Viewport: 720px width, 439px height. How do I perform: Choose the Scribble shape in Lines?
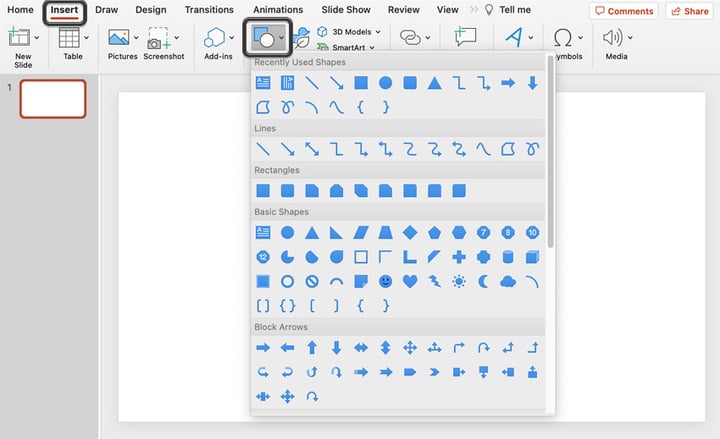532,149
